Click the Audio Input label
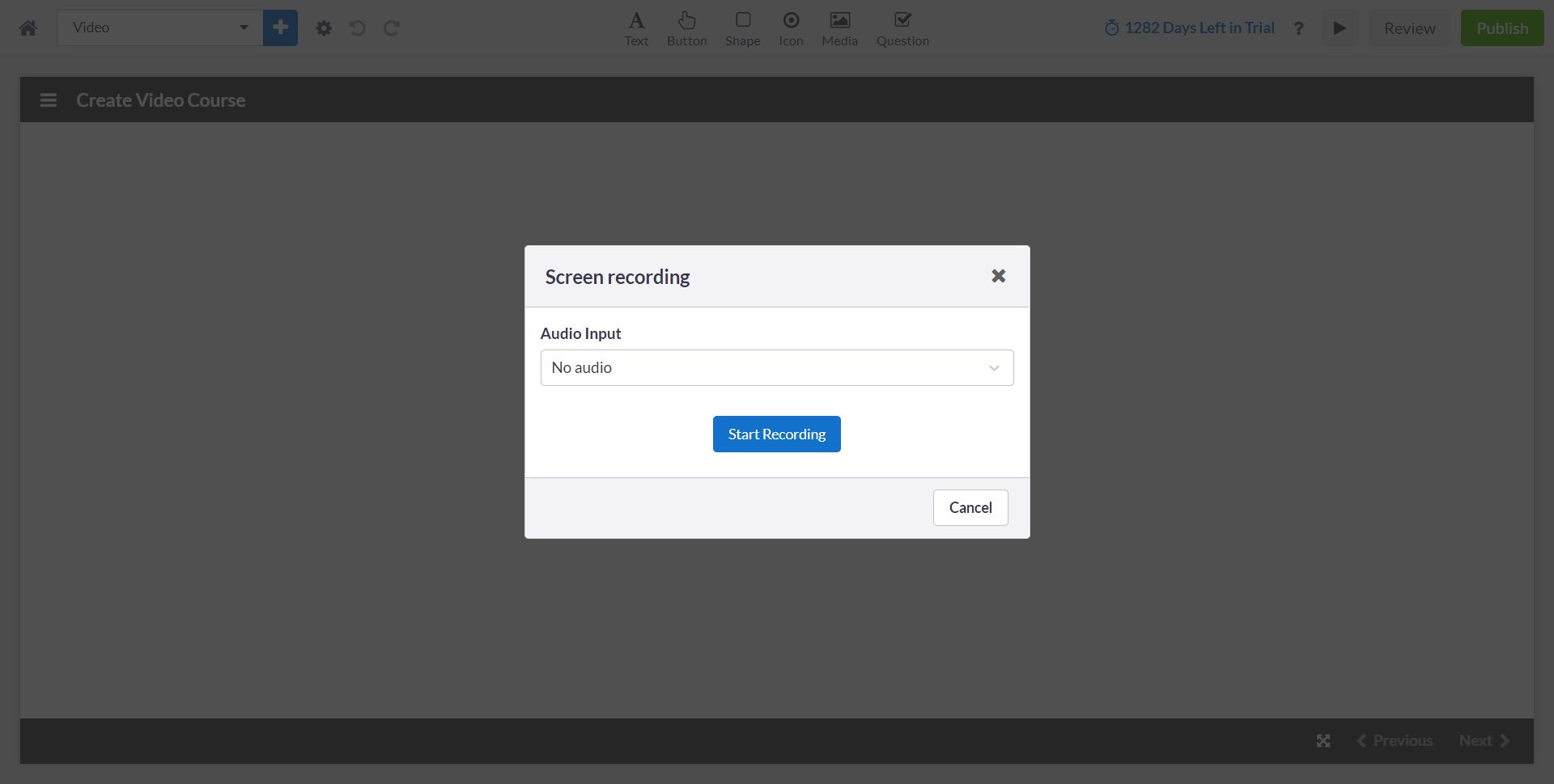 [580, 333]
